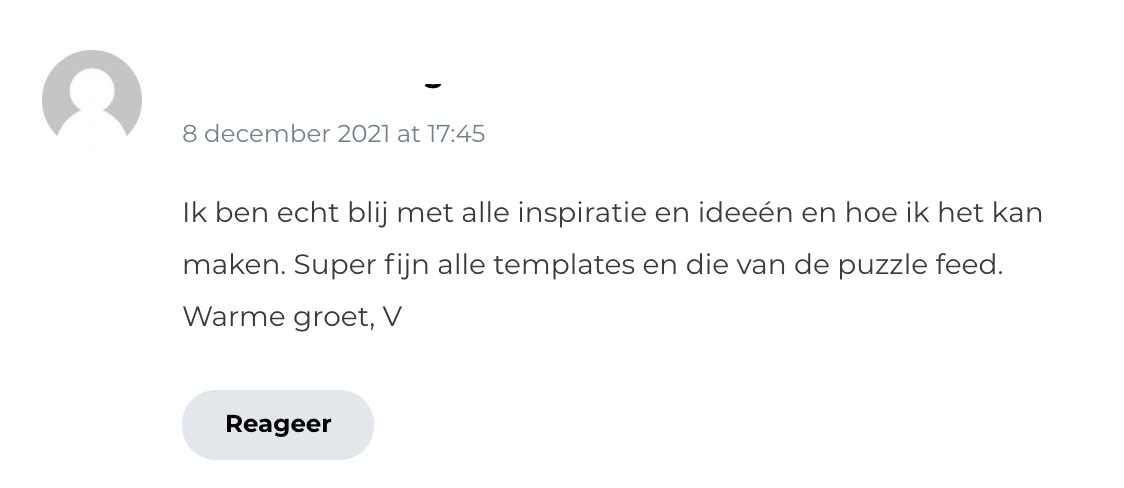The width and height of the screenshot is (1124, 488).
Task: Click the word 'blij' in the comment
Action: tap(371, 213)
